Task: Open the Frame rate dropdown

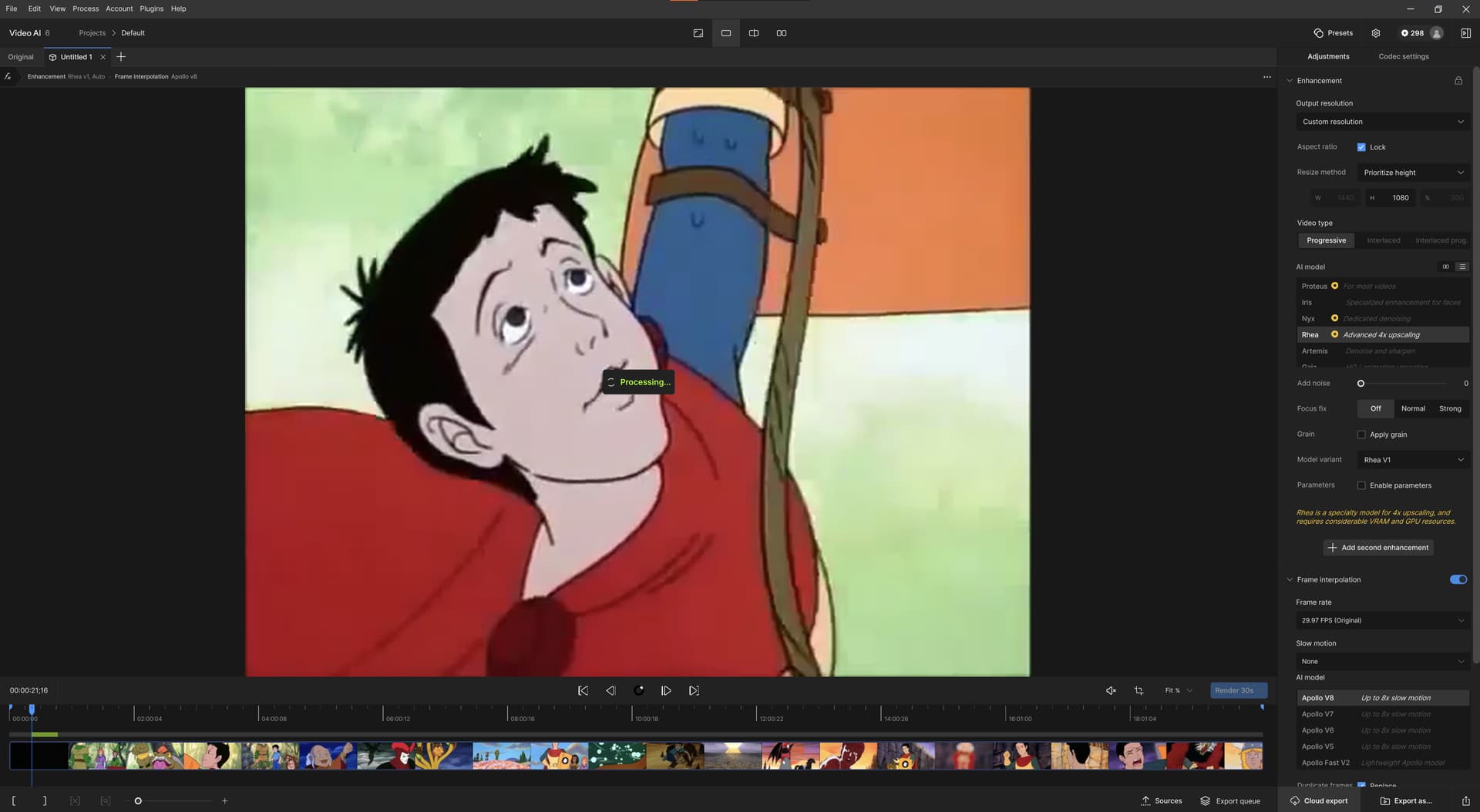Action: click(x=1383, y=620)
